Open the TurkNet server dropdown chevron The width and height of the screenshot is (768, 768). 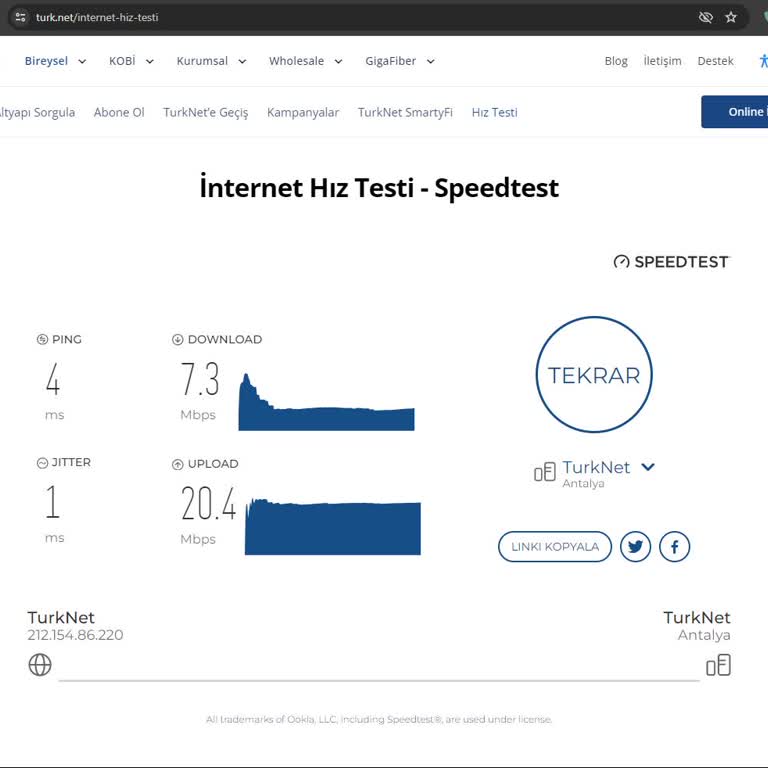(x=648, y=467)
